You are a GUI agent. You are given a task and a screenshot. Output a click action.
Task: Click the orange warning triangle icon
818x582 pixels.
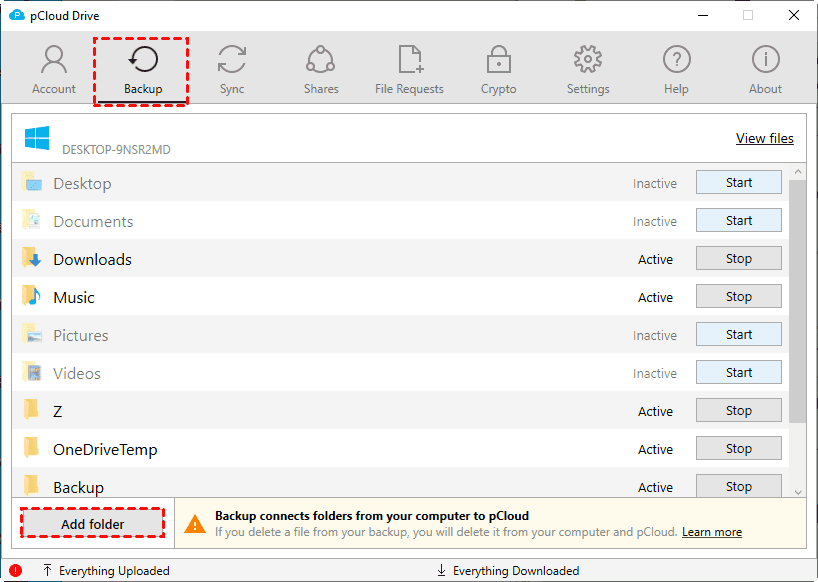tap(195, 524)
